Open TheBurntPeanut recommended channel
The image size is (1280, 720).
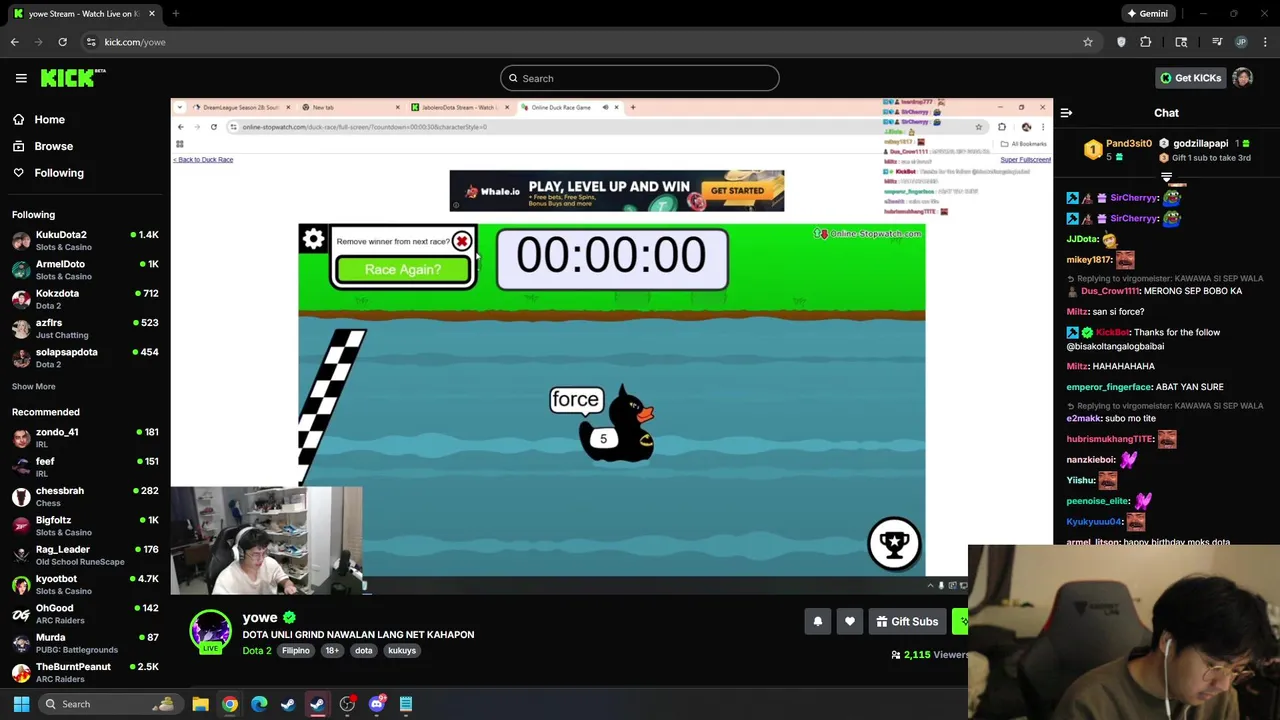[85, 672]
